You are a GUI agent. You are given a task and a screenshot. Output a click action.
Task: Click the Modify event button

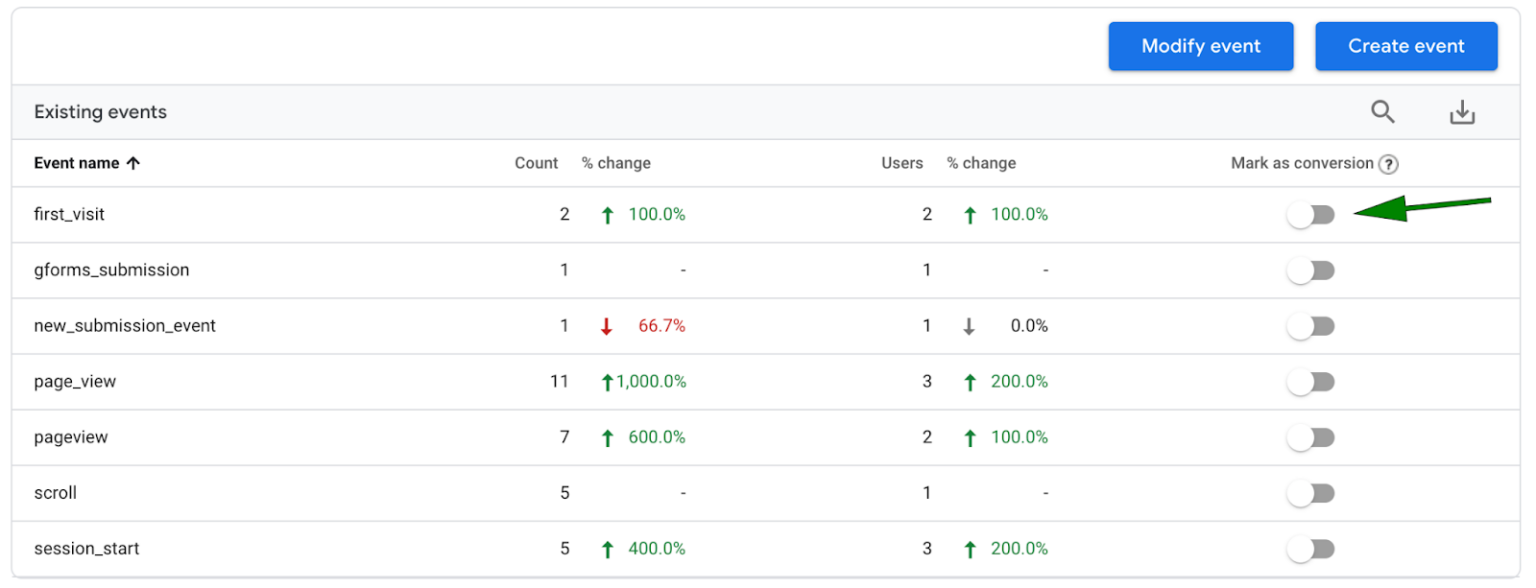coord(1200,45)
